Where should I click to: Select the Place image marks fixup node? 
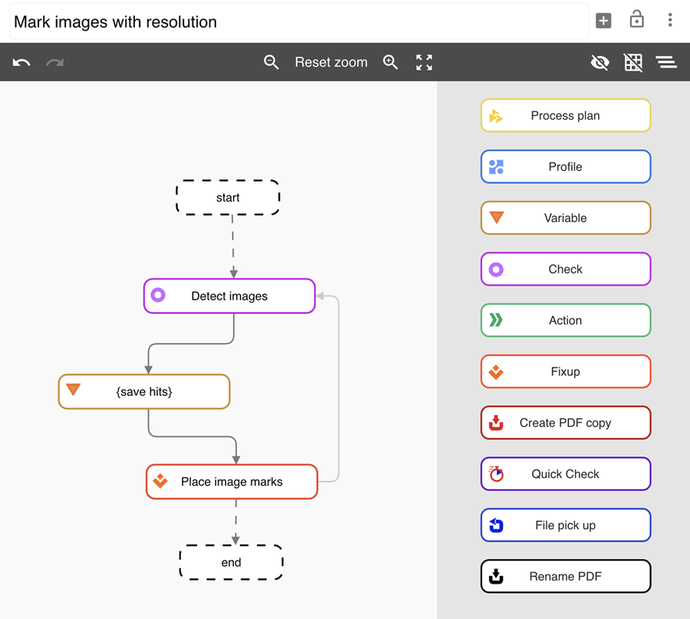pyautogui.click(x=231, y=482)
